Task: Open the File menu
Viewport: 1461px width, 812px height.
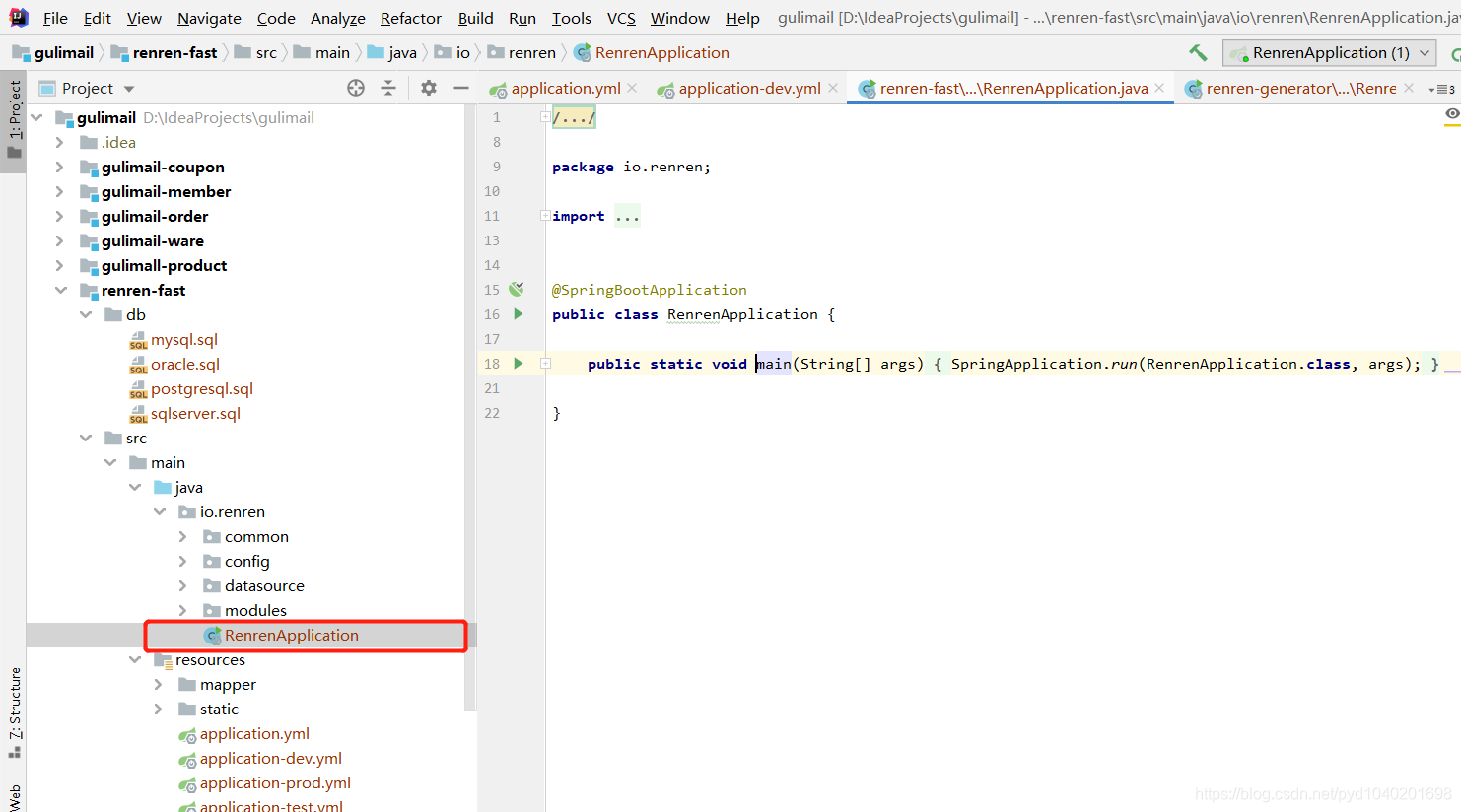Action: pyautogui.click(x=55, y=18)
